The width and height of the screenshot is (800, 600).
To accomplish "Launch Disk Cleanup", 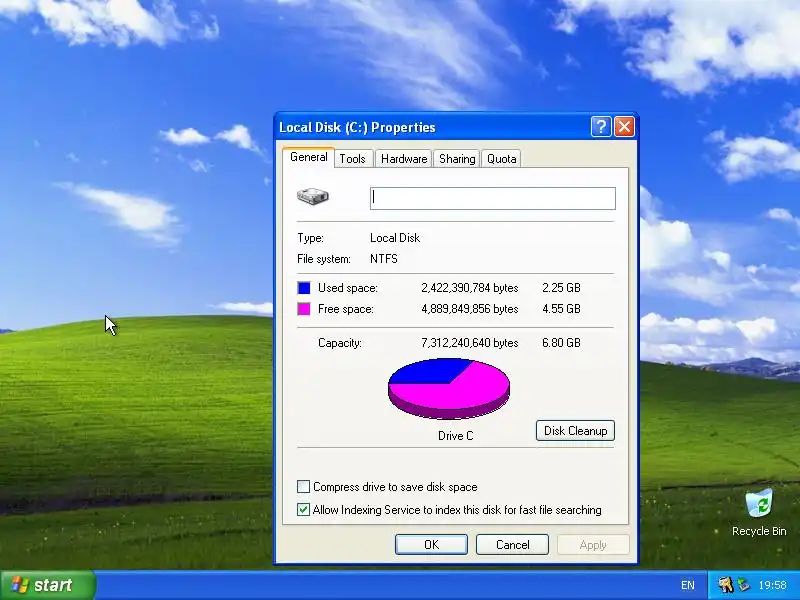I will 575,431.
